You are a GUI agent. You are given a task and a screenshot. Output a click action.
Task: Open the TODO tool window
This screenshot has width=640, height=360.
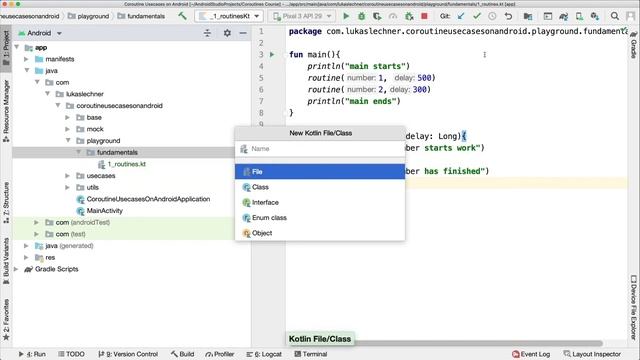pos(71,354)
